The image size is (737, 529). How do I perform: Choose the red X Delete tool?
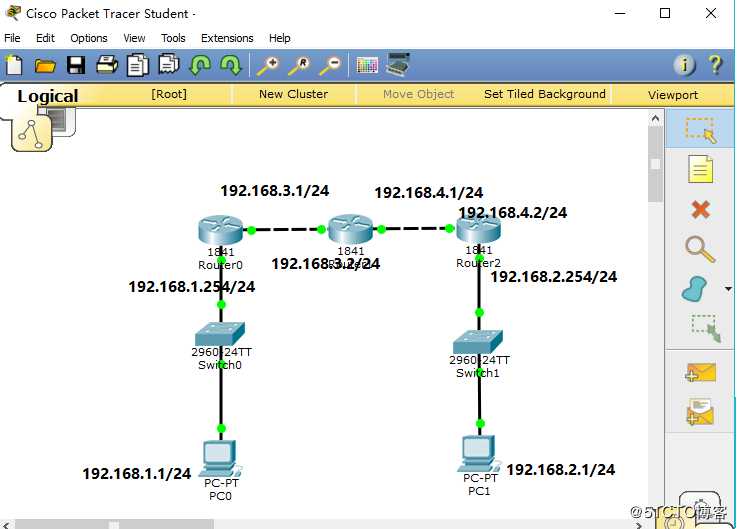[700, 209]
